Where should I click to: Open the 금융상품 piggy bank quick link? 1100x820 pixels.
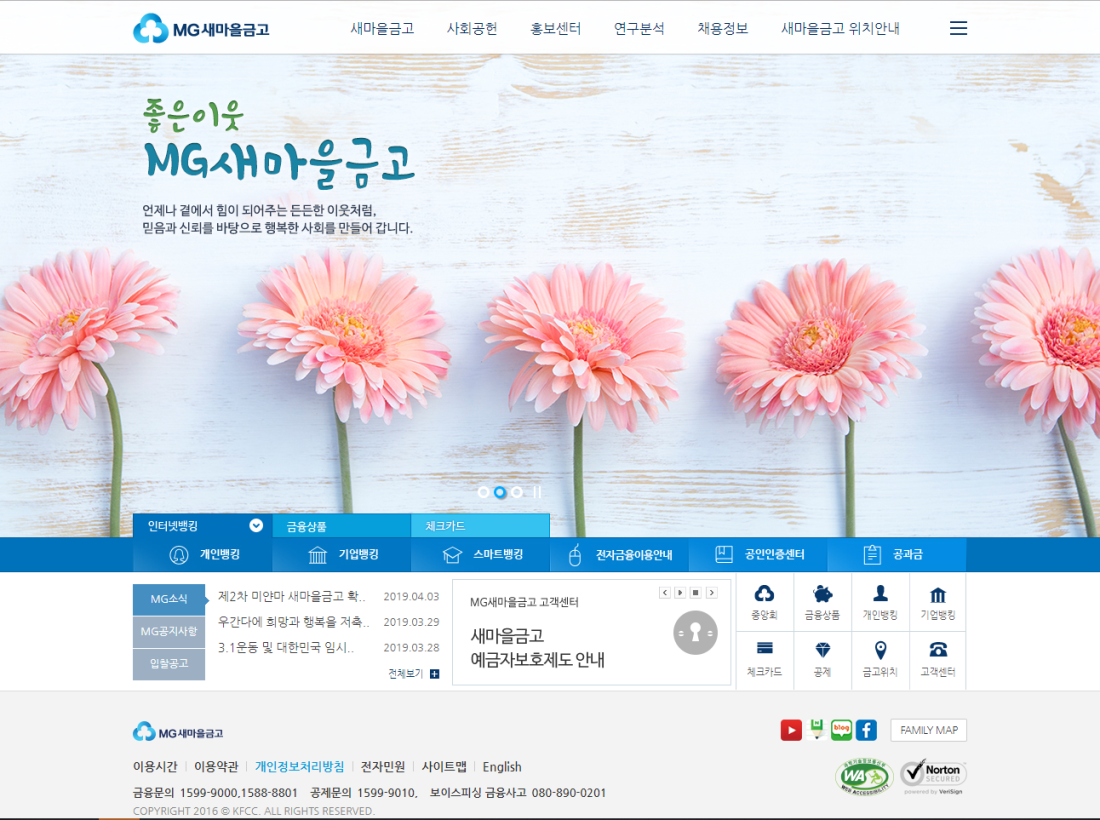(822, 602)
